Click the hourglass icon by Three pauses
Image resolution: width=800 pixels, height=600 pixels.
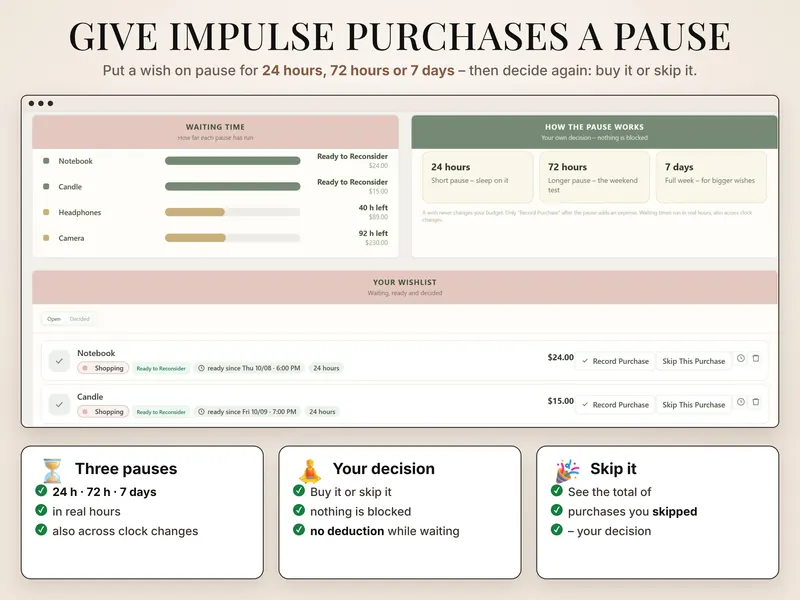52,470
